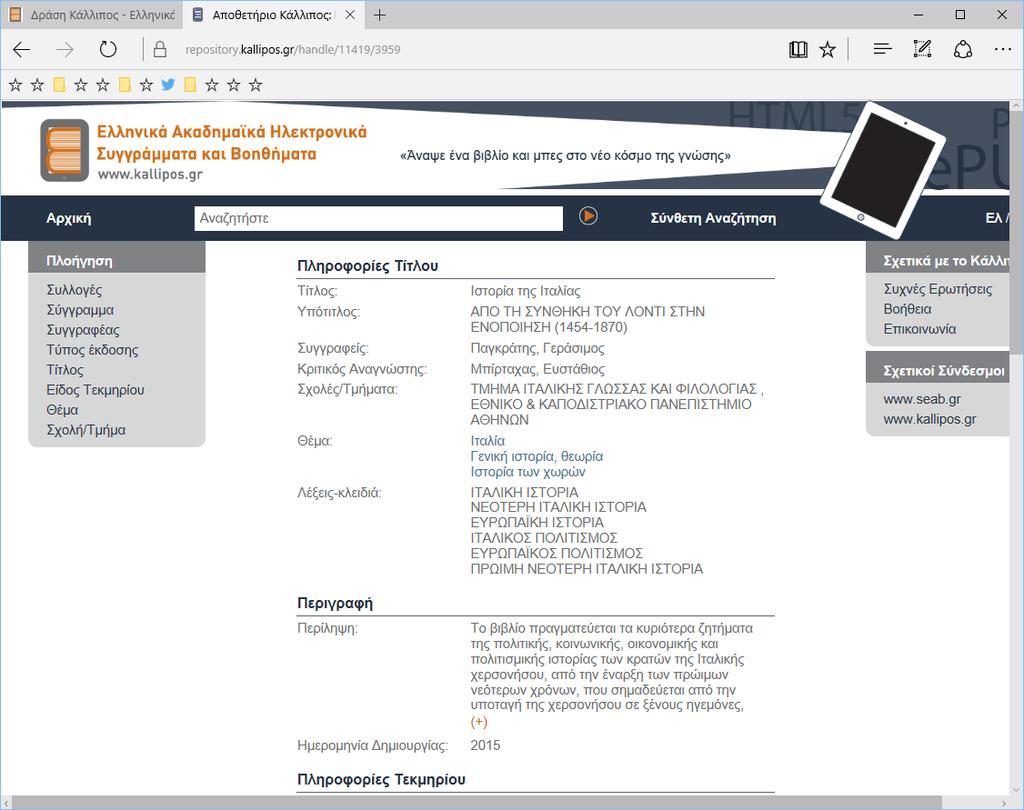Open the Hub three-lines icon

882,49
